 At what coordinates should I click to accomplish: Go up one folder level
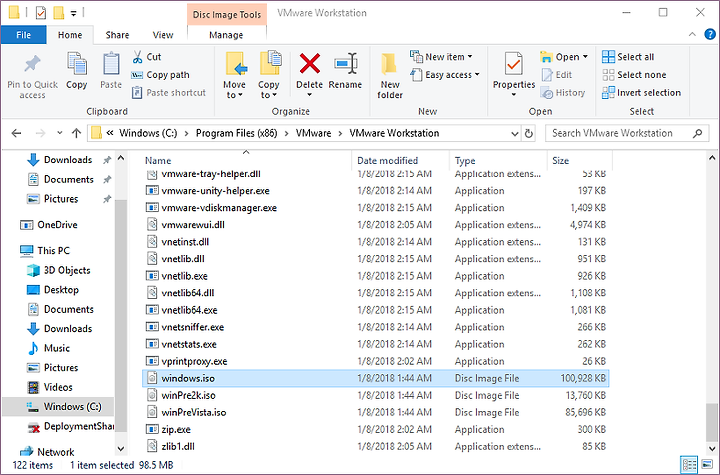click(x=76, y=133)
